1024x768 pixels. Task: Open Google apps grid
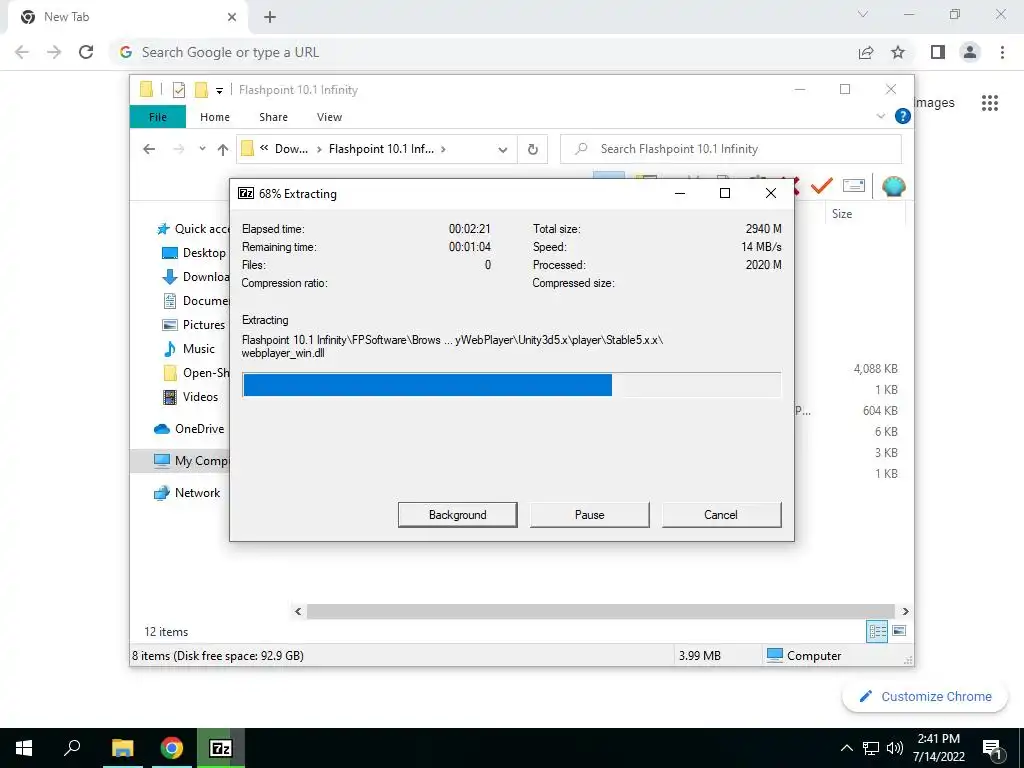[x=989, y=103]
